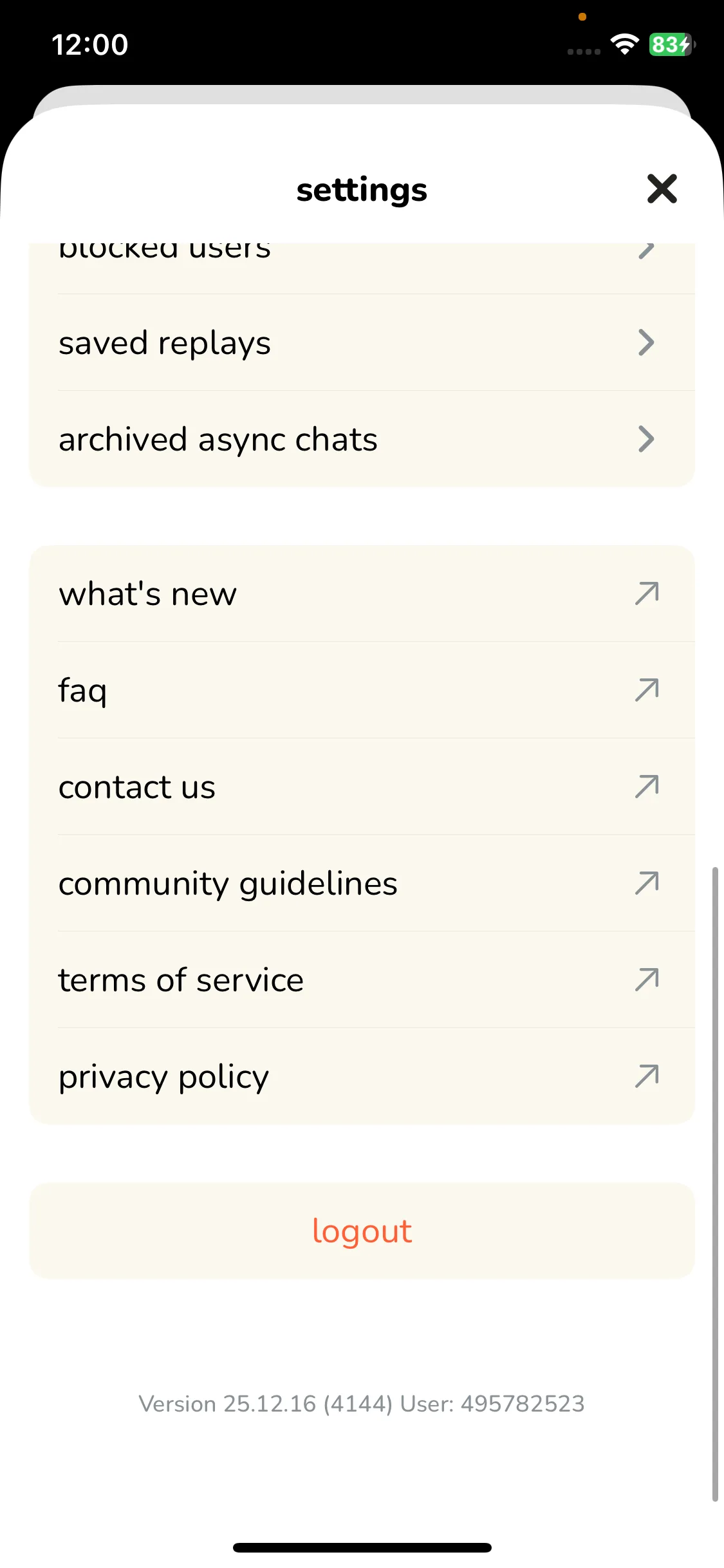
Task: Open archived async chats via chevron
Action: [646, 439]
